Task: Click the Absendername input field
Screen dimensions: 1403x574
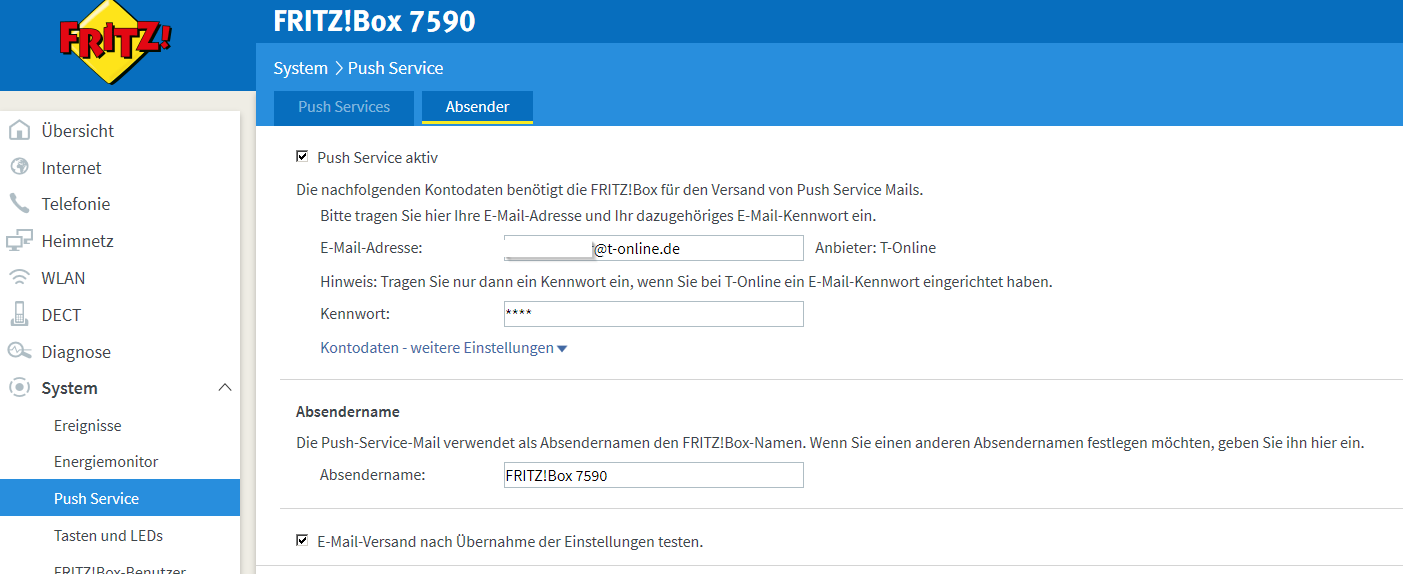Action: (654, 475)
